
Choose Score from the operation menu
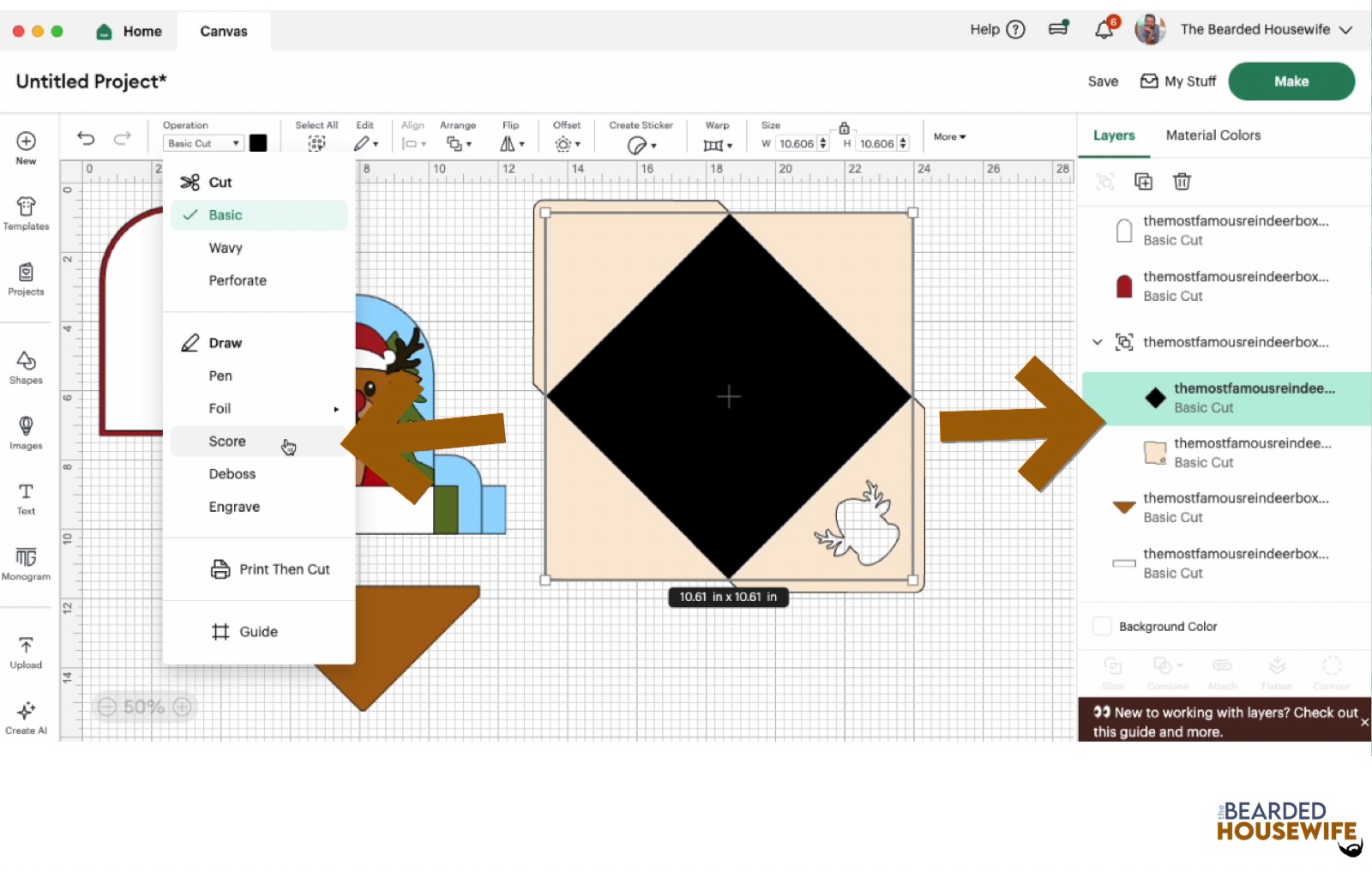point(227,442)
